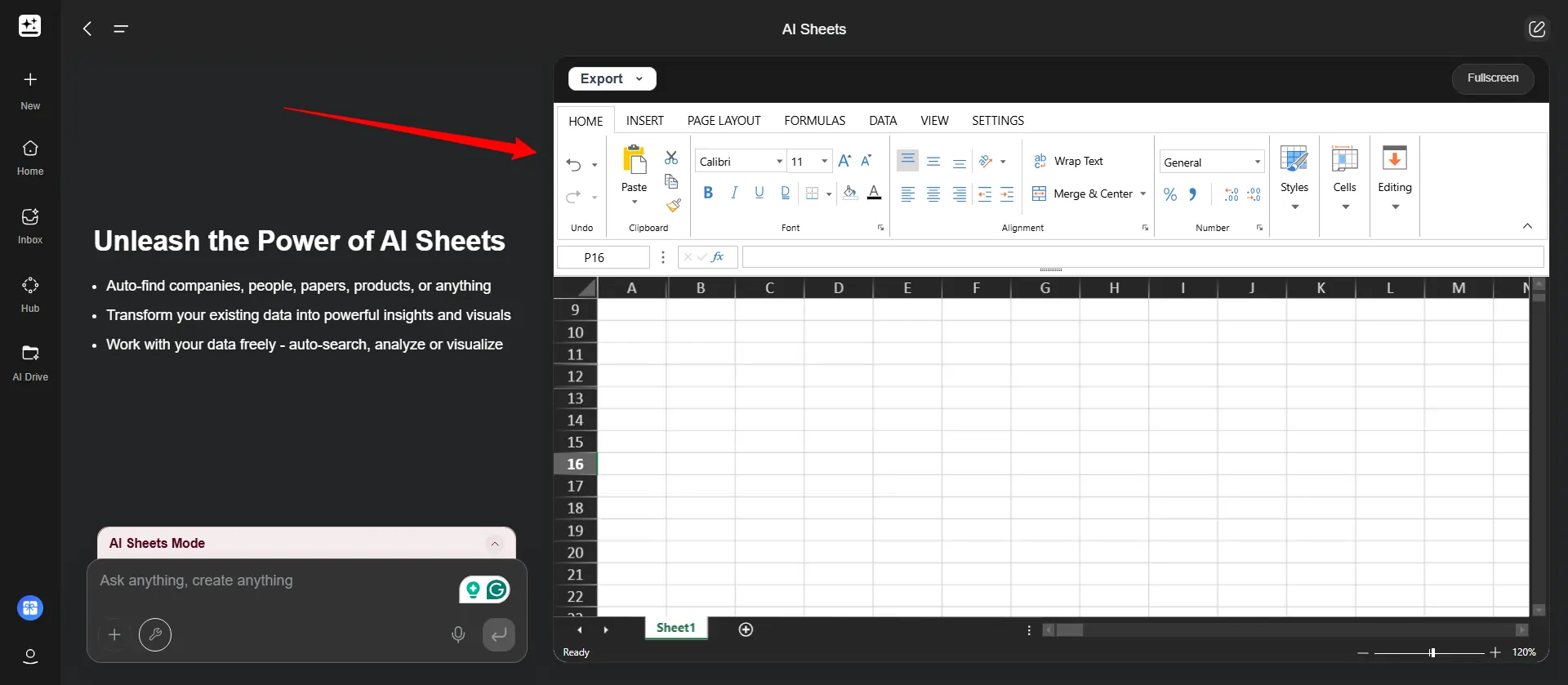Viewport: 1568px width, 685px height.
Task: Click the Undo arrow icon
Action: 574,165
